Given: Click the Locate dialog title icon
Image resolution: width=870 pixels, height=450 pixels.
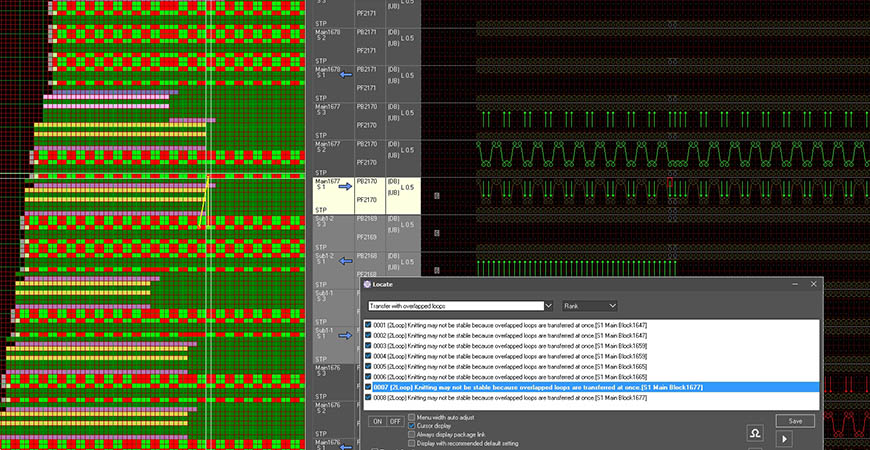Looking at the screenshot, I should click(367, 284).
